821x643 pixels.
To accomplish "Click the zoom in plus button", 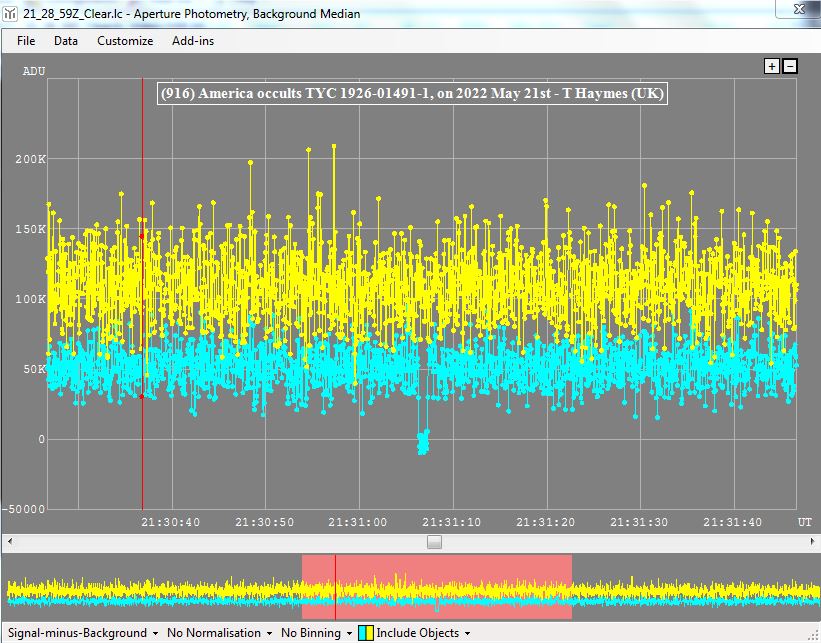I will pos(771,66).
